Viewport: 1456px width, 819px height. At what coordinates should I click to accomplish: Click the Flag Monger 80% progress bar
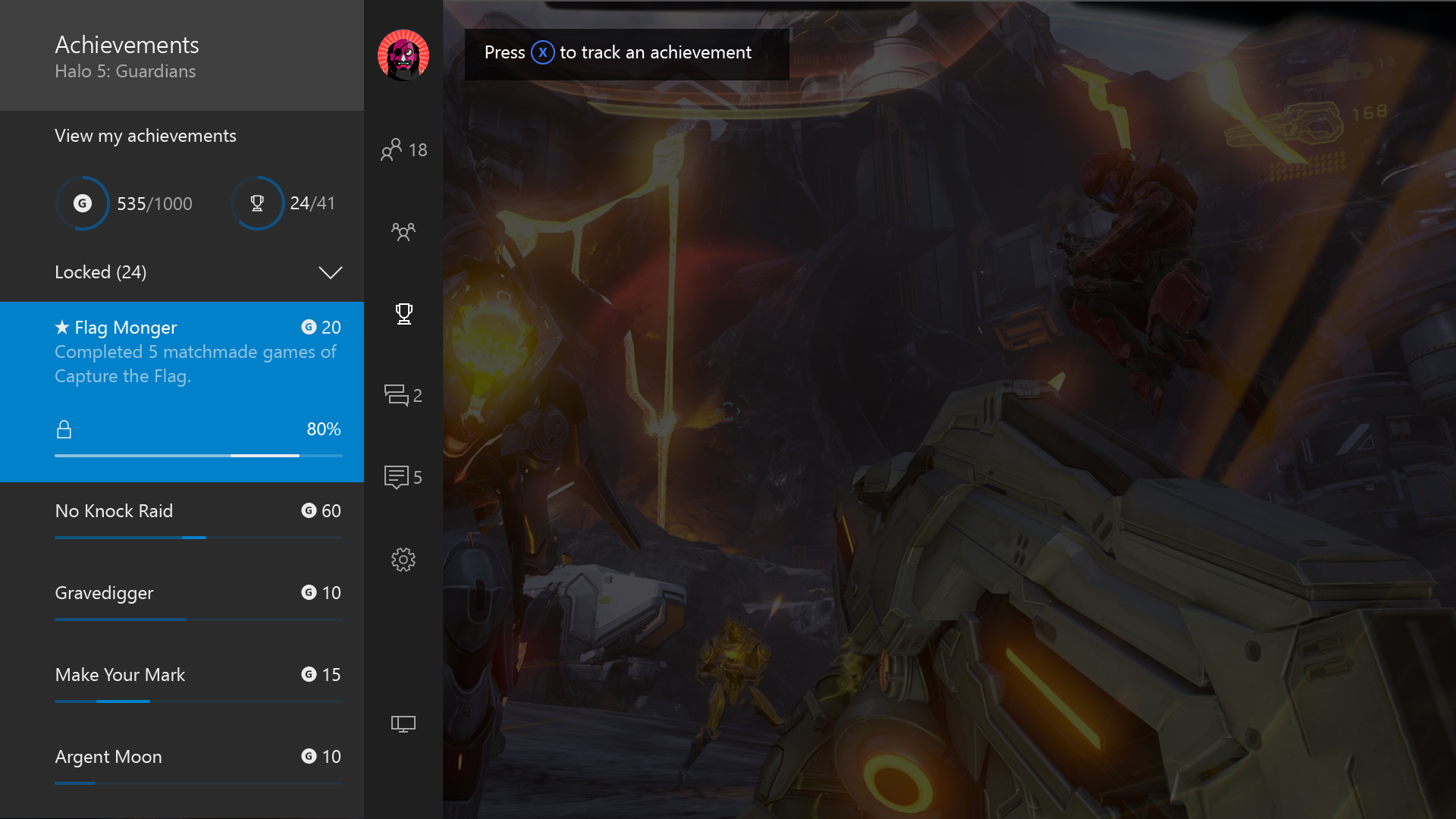click(198, 455)
